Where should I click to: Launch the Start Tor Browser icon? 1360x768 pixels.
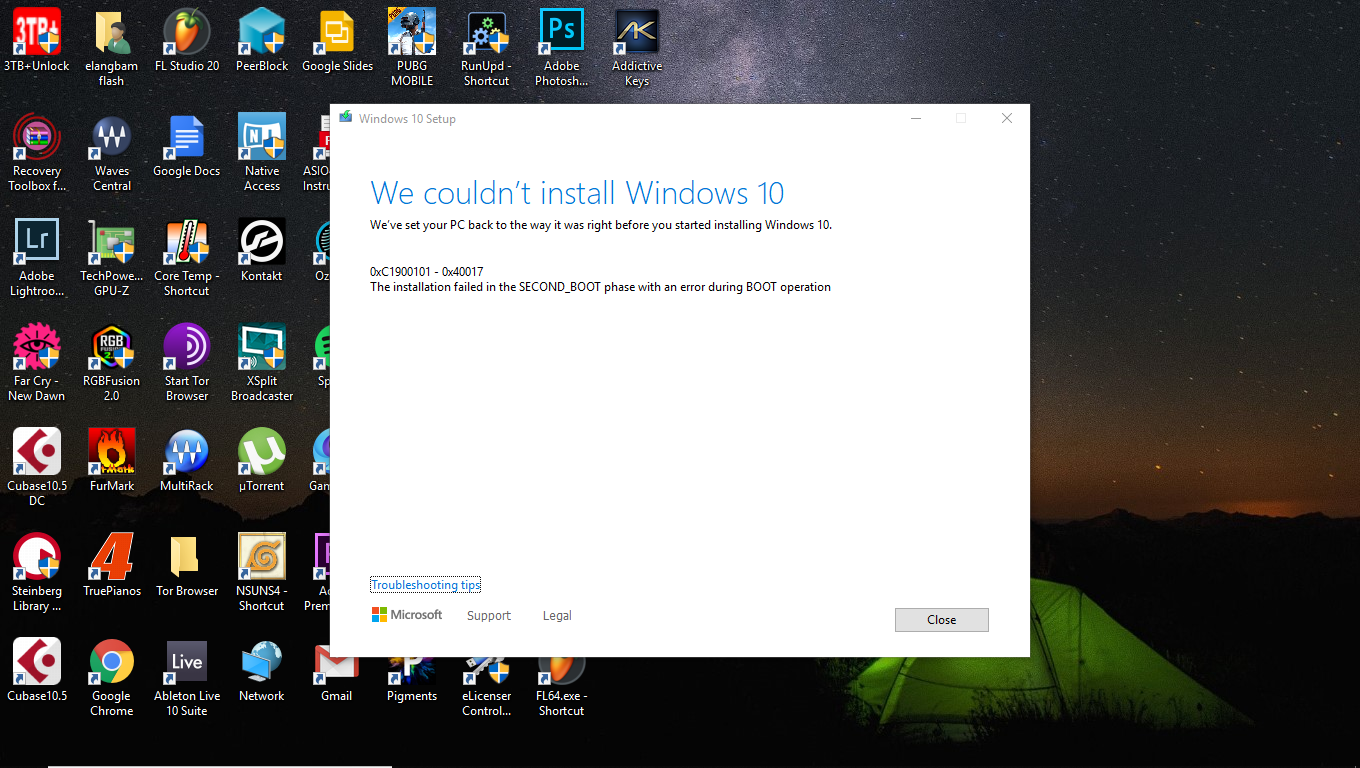187,363
